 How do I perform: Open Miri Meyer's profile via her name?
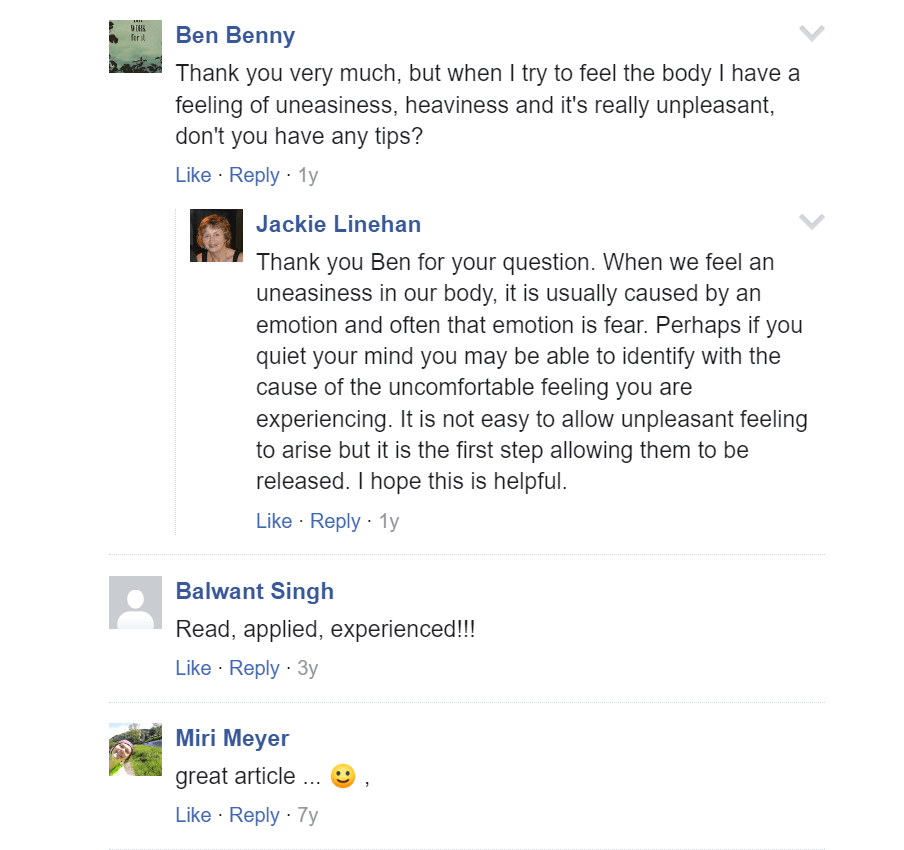click(232, 738)
